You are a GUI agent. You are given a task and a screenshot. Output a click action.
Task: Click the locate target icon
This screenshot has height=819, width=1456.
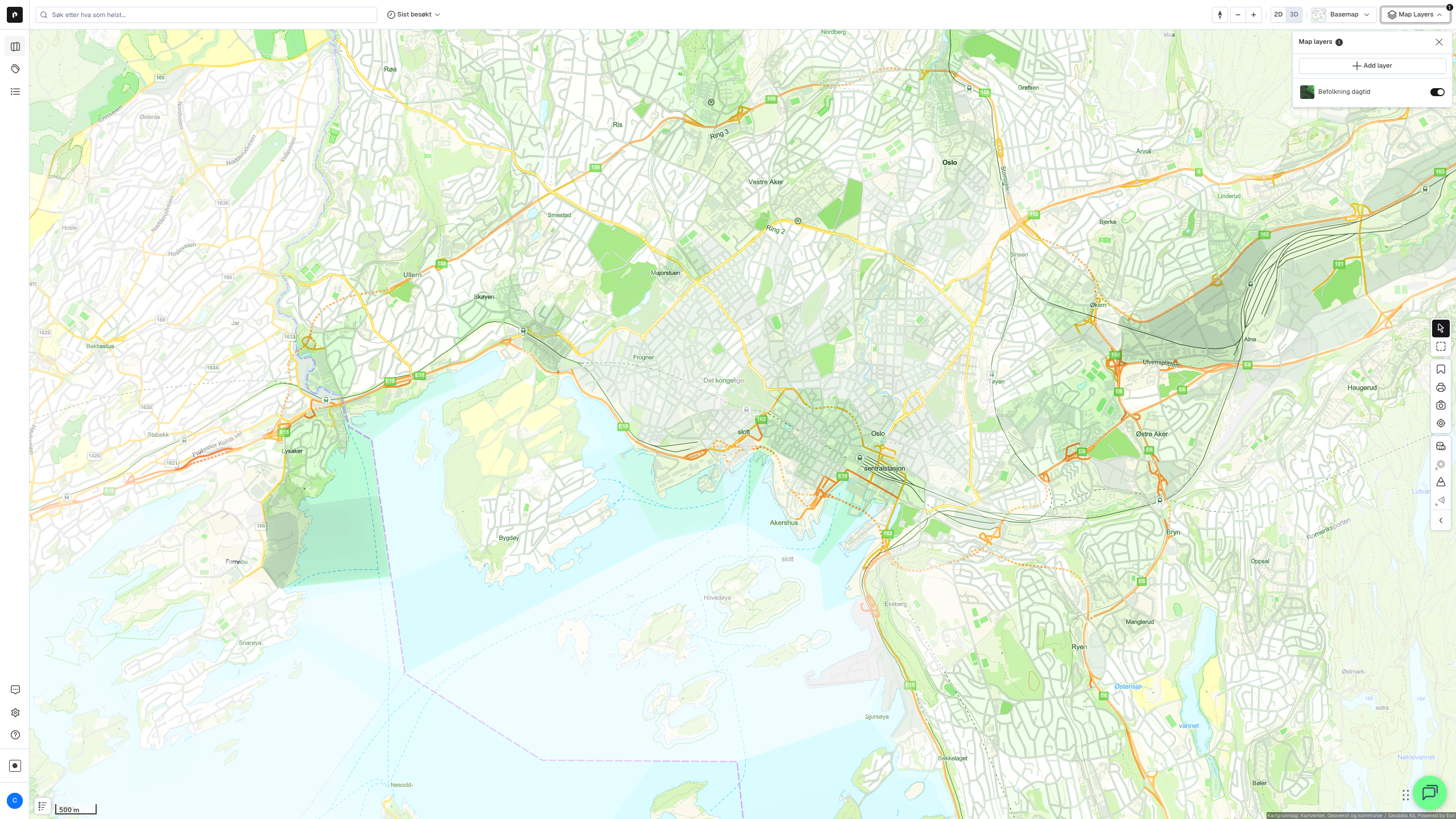1441,423
